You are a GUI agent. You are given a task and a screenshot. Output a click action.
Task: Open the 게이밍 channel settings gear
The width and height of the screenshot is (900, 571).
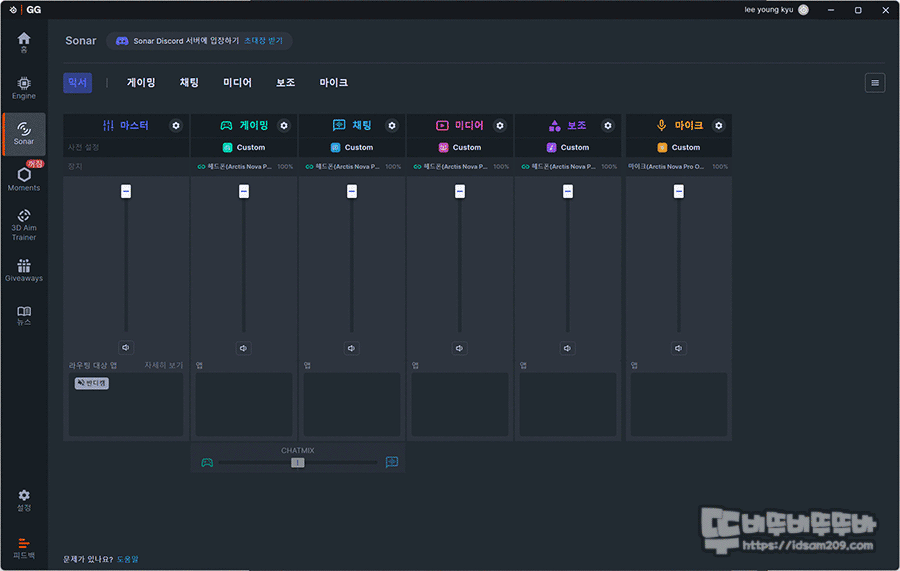284,125
